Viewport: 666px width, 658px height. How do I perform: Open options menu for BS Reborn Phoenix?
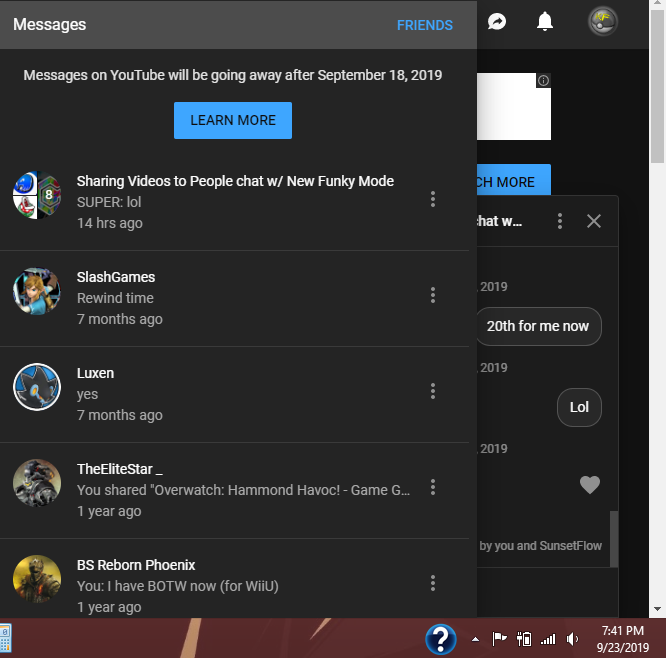point(433,583)
